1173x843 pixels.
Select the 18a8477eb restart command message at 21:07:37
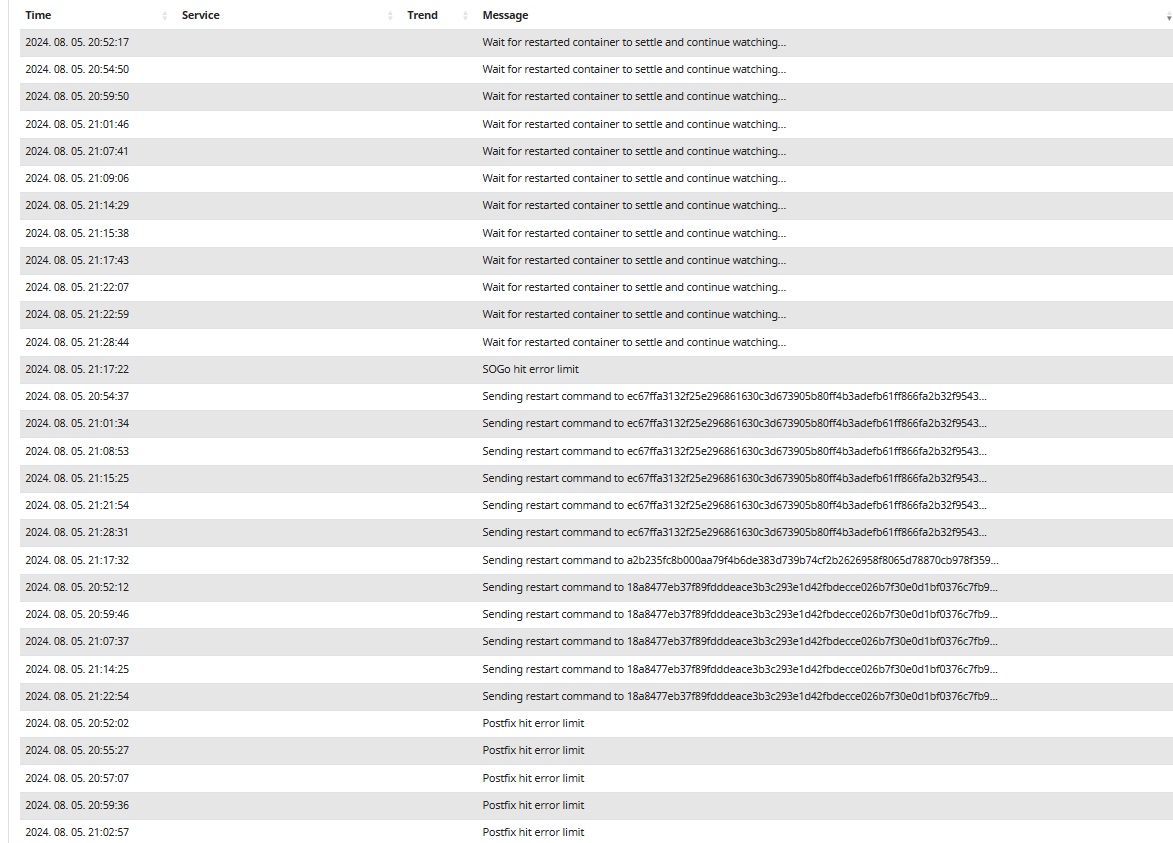[740, 641]
